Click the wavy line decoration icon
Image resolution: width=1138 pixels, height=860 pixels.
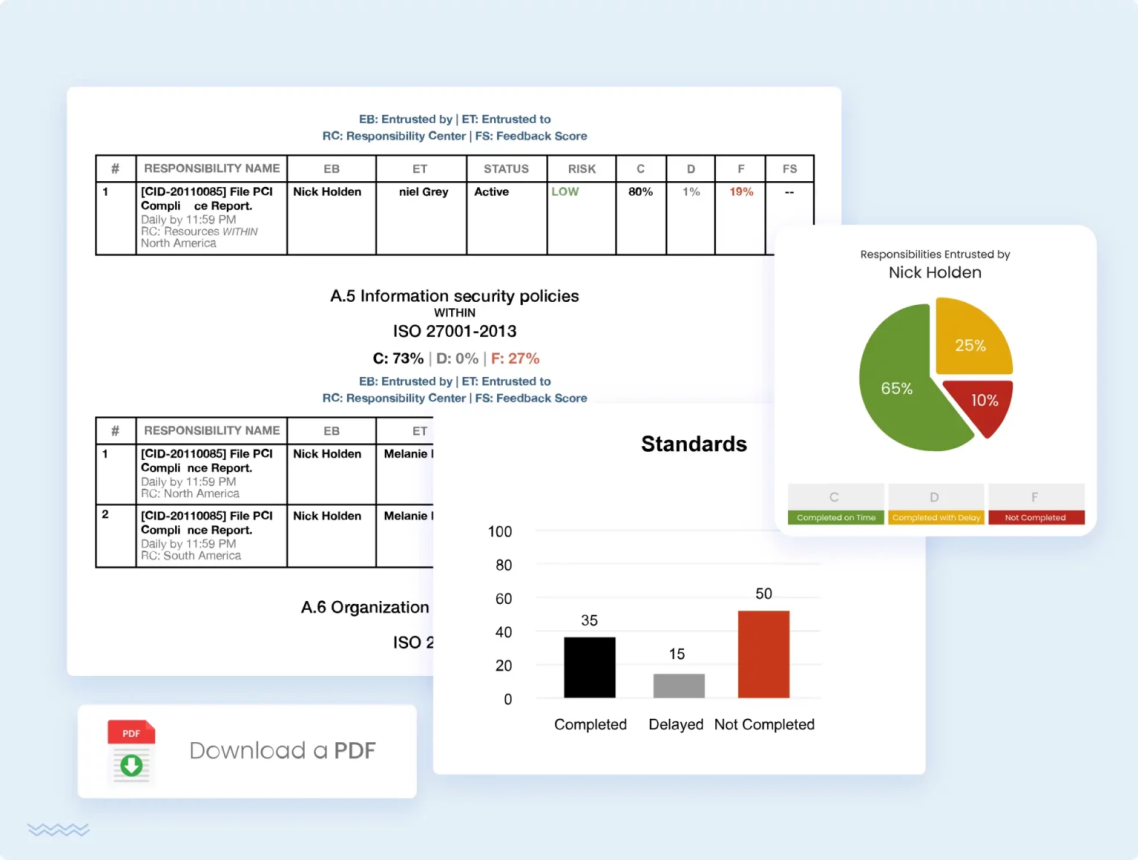click(58, 830)
